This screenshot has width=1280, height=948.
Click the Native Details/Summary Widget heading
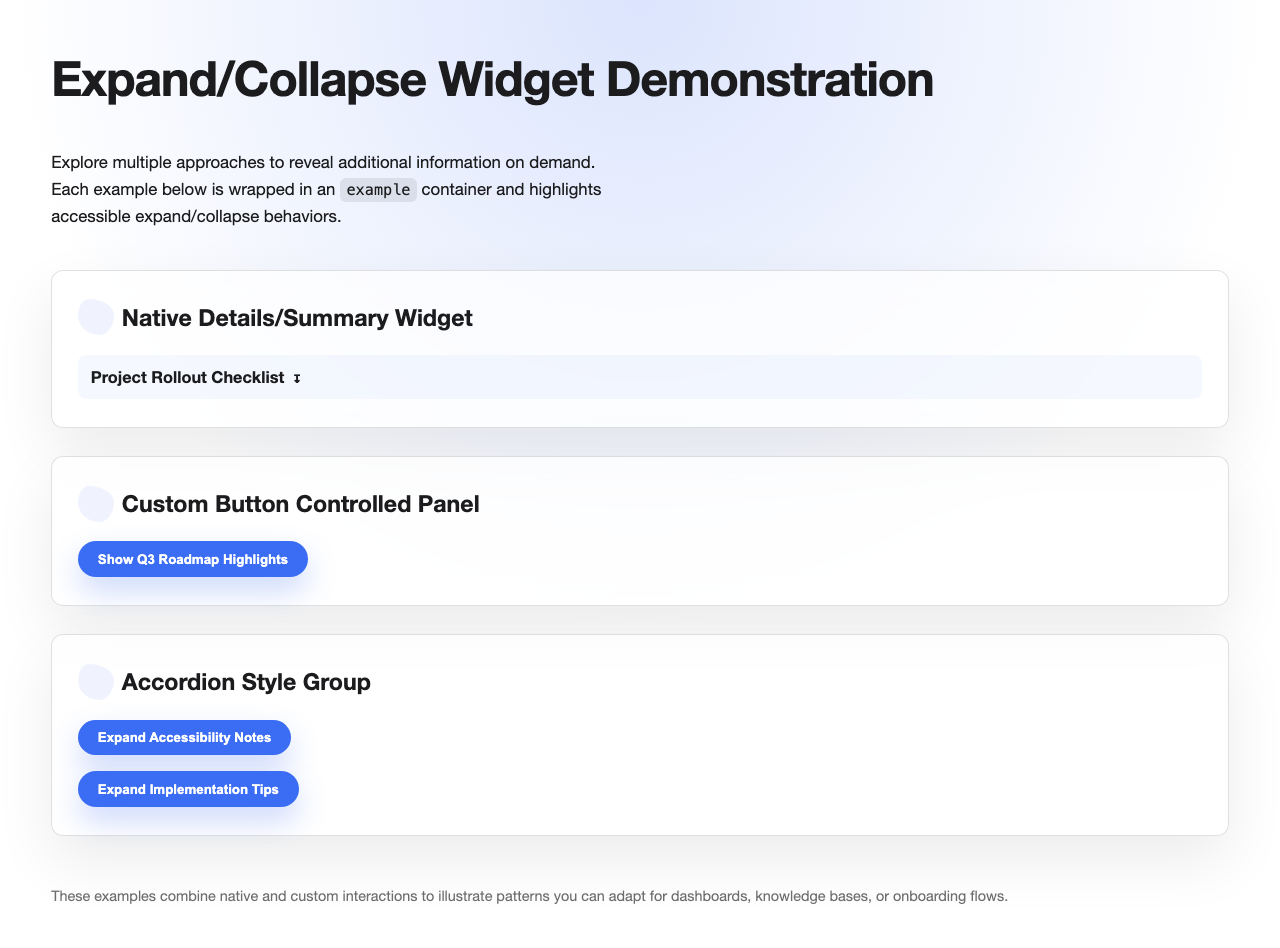296,318
